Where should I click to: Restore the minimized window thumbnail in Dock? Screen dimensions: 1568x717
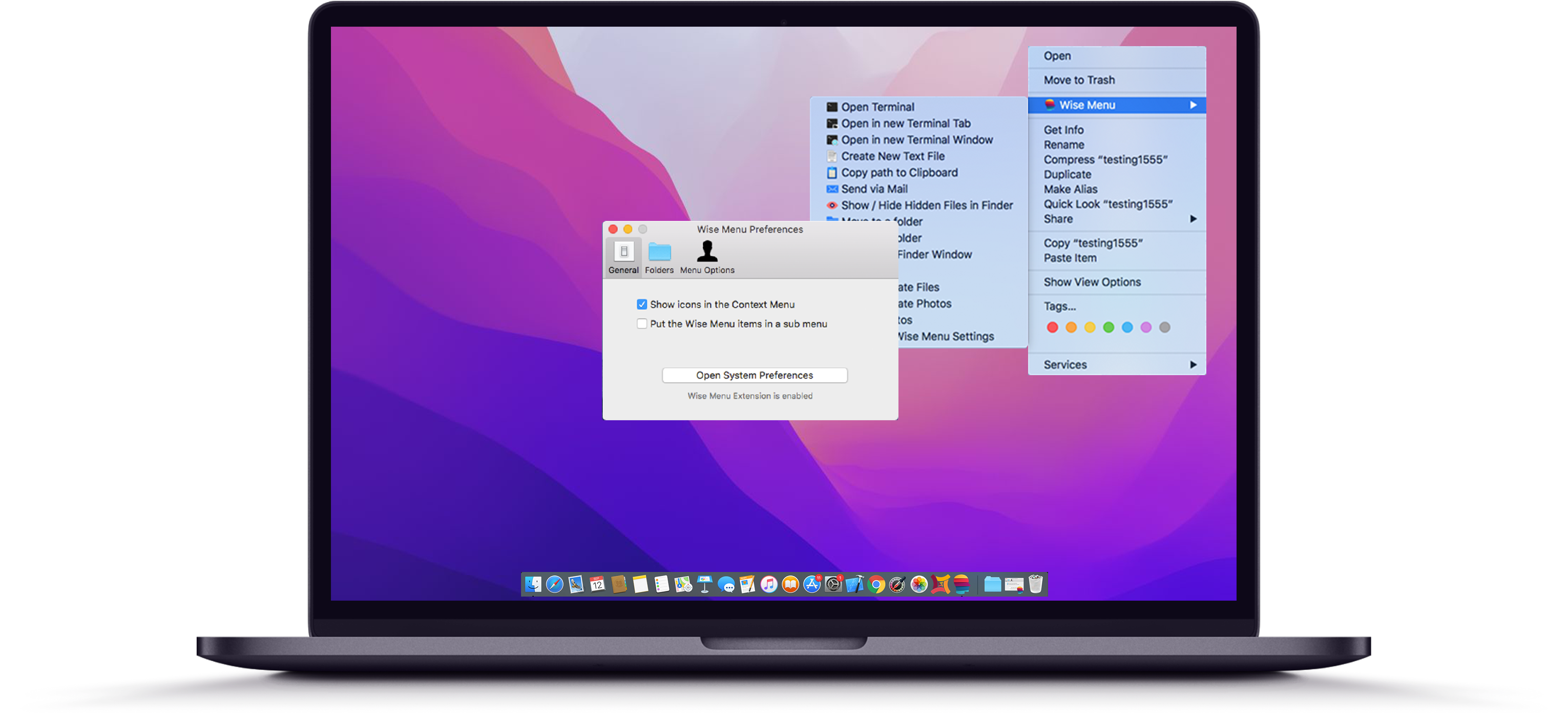pos(1014,585)
